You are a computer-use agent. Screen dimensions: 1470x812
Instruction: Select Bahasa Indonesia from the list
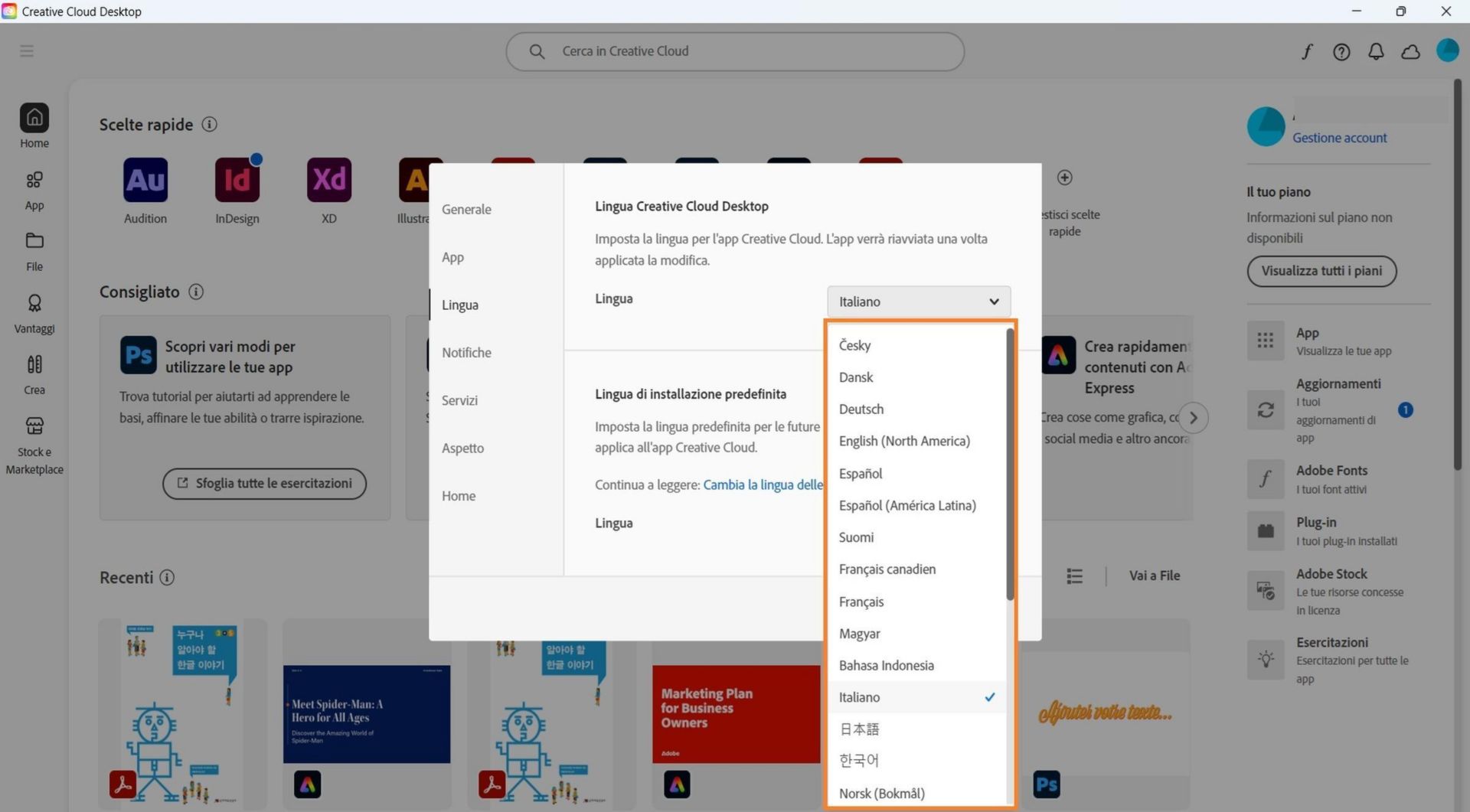pyautogui.click(x=916, y=666)
